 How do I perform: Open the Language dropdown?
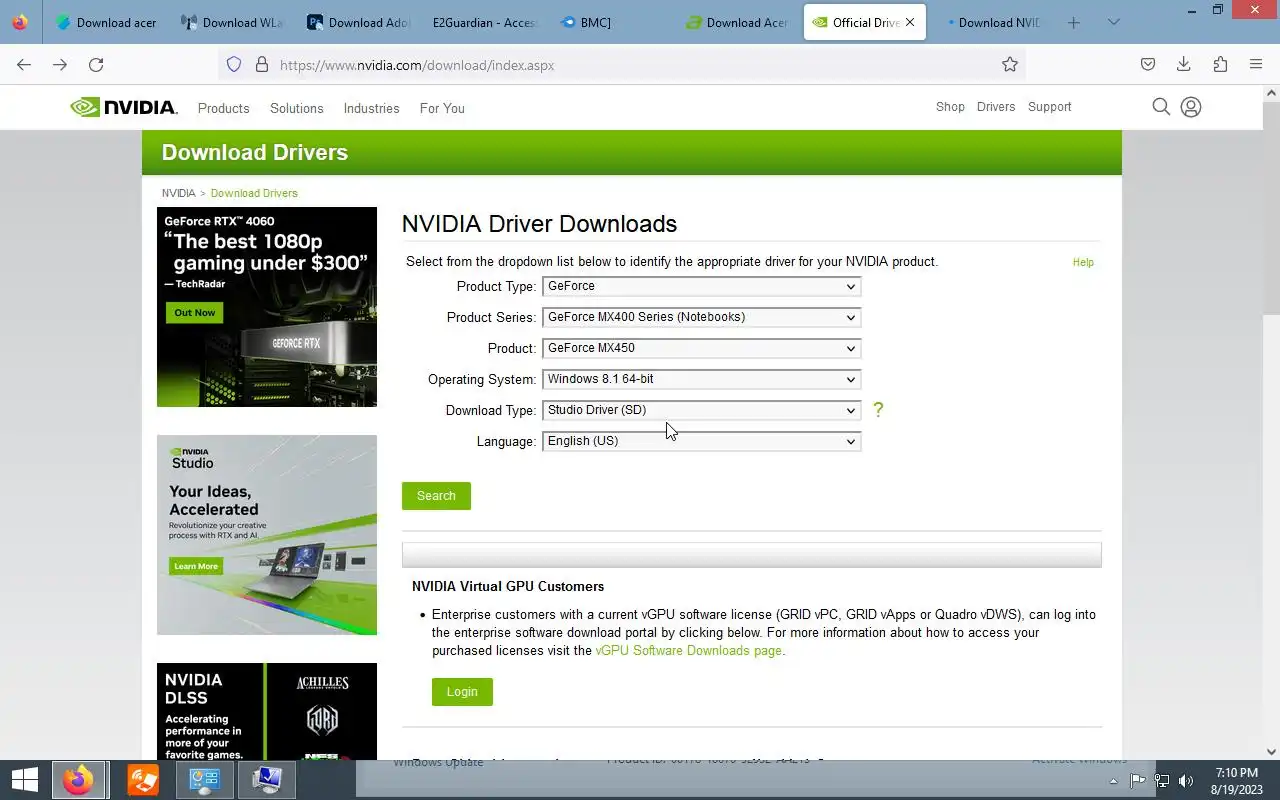click(702, 441)
